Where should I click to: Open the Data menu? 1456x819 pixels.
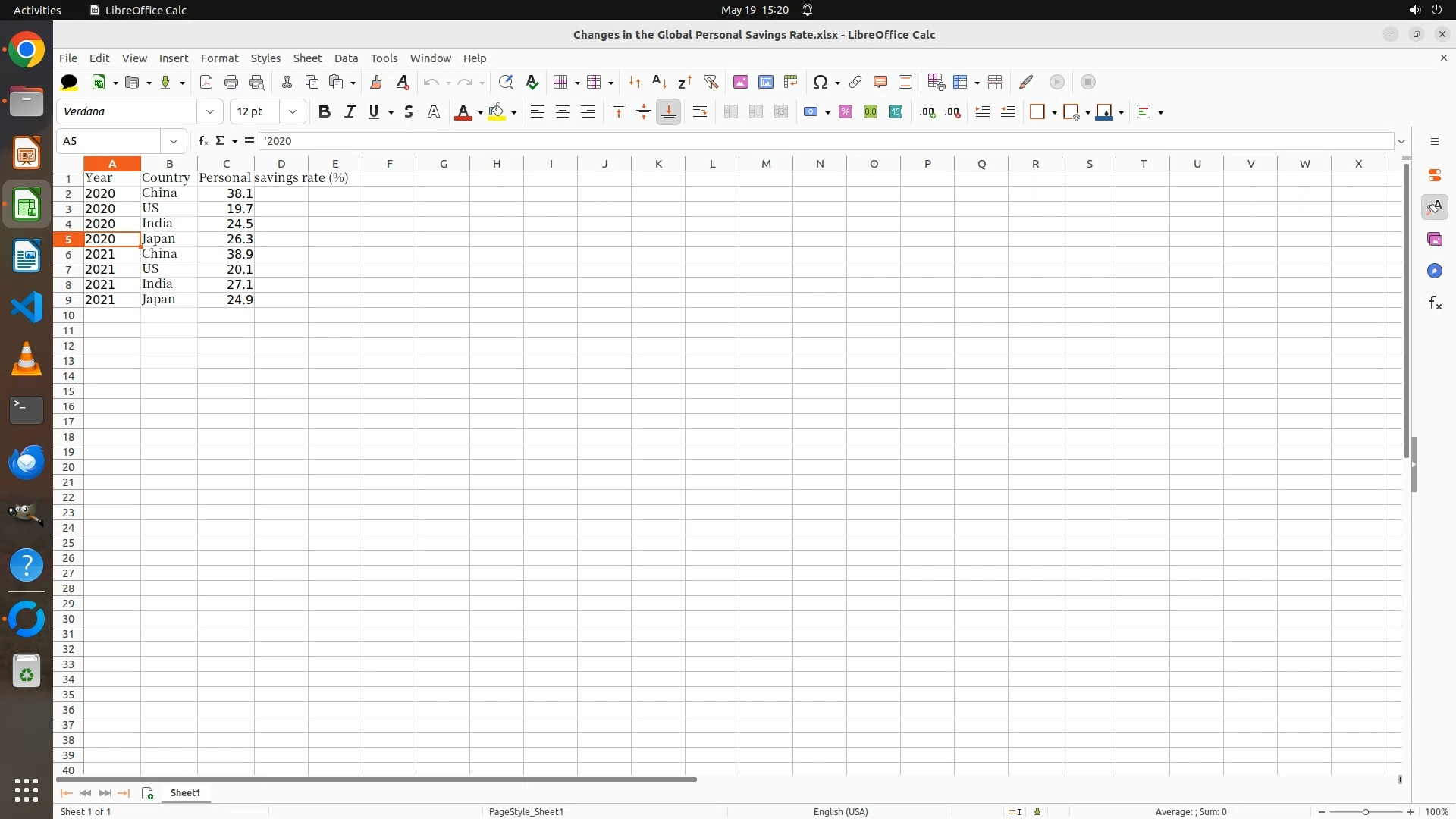[x=346, y=58]
